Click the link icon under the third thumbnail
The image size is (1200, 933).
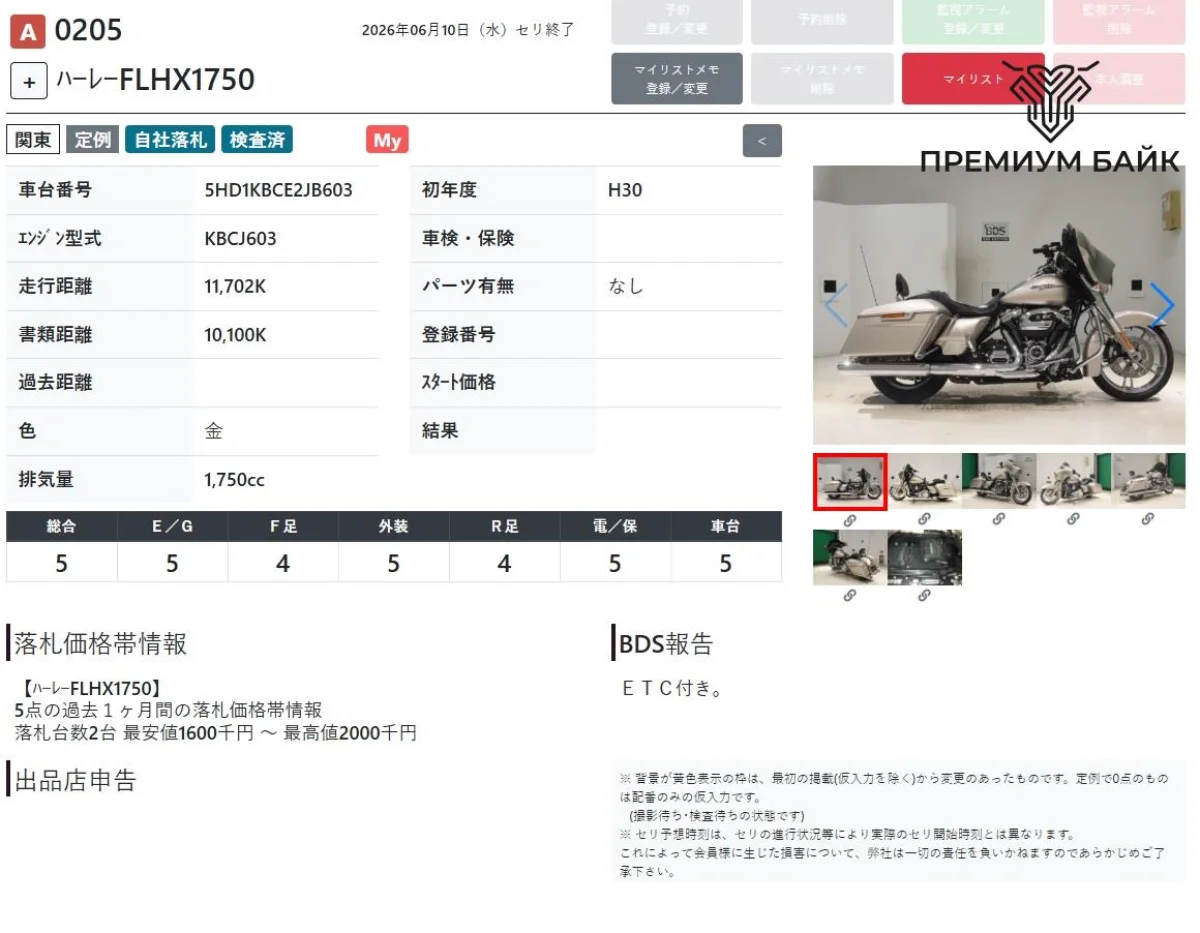(999, 520)
